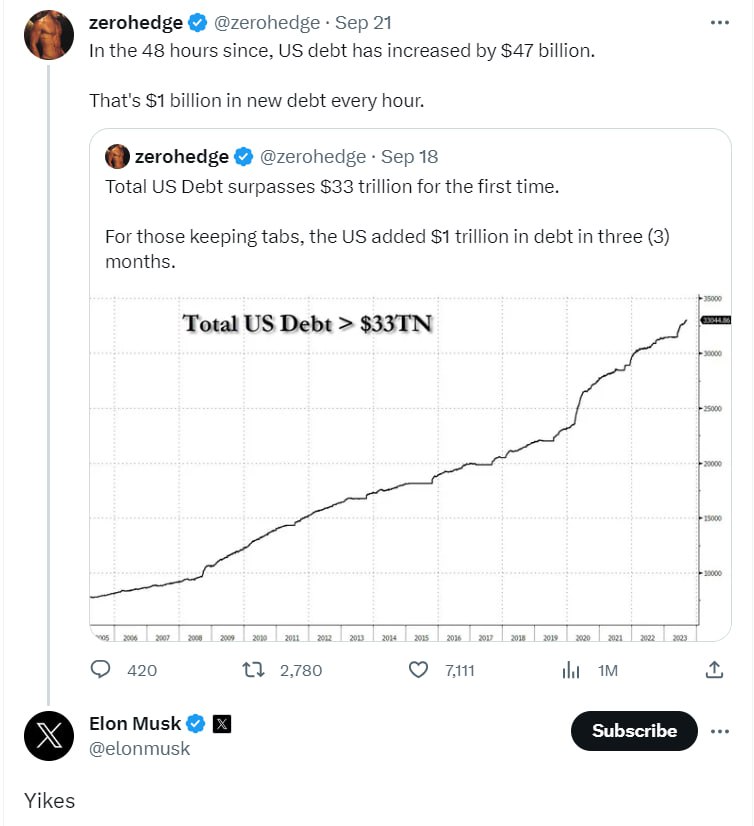Click the reply comment bubble icon
Image resolution: width=754 pixels, height=826 pixels.
pos(101,670)
